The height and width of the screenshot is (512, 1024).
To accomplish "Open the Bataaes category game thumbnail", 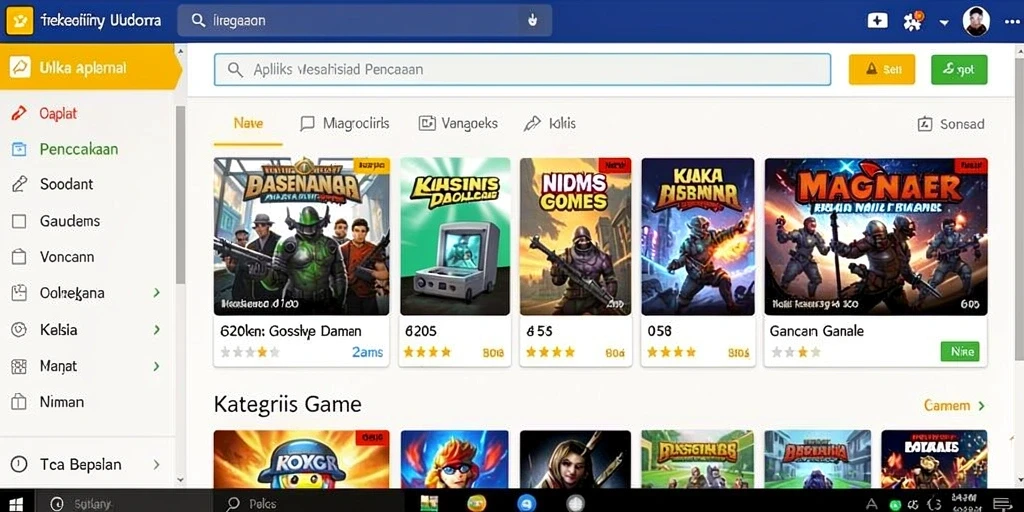I will [x=934, y=459].
